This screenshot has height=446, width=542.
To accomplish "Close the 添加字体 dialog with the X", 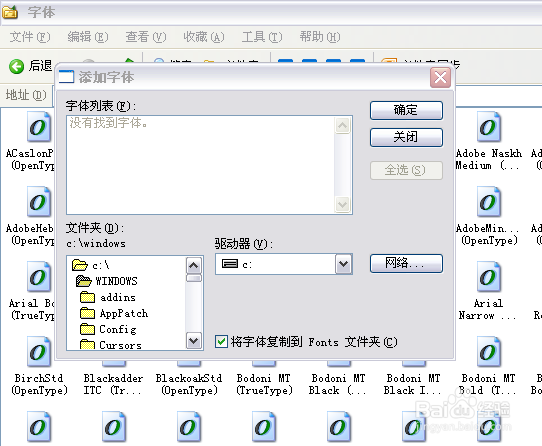I will click(x=440, y=77).
